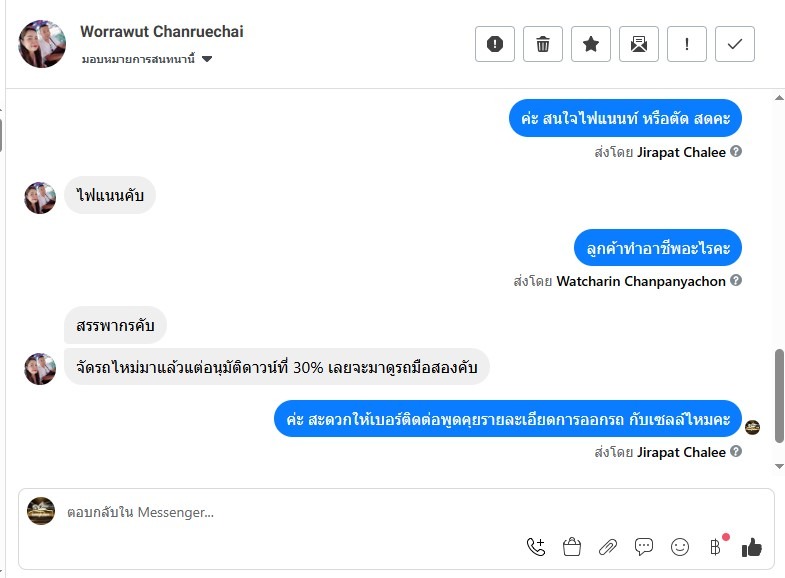785x578 pixels.
Task: Open Worrawut Chanruechai's profile name
Action: click(x=162, y=32)
